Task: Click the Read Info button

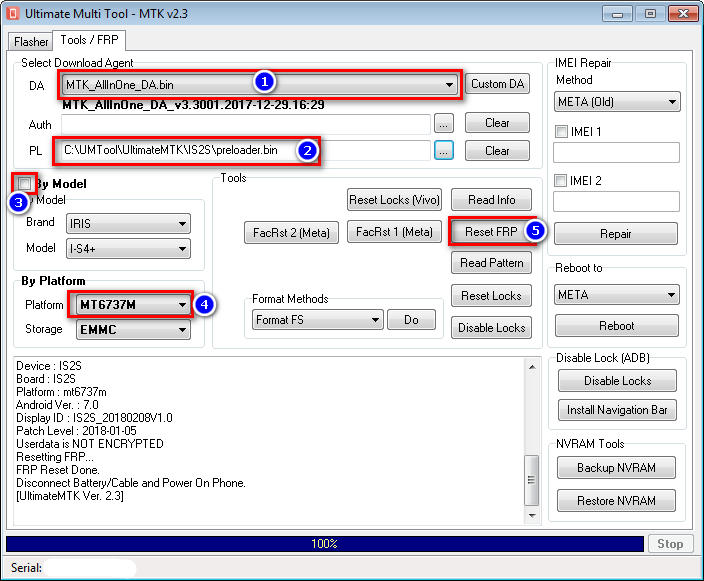Action: [x=491, y=200]
